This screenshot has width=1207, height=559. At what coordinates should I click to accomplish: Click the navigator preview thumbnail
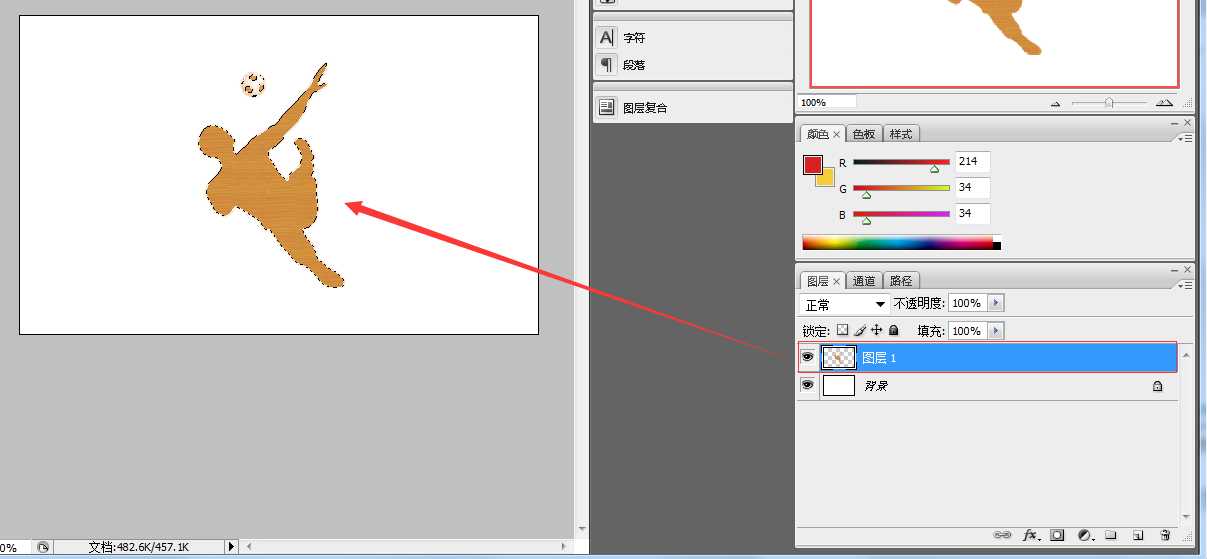point(994,43)
